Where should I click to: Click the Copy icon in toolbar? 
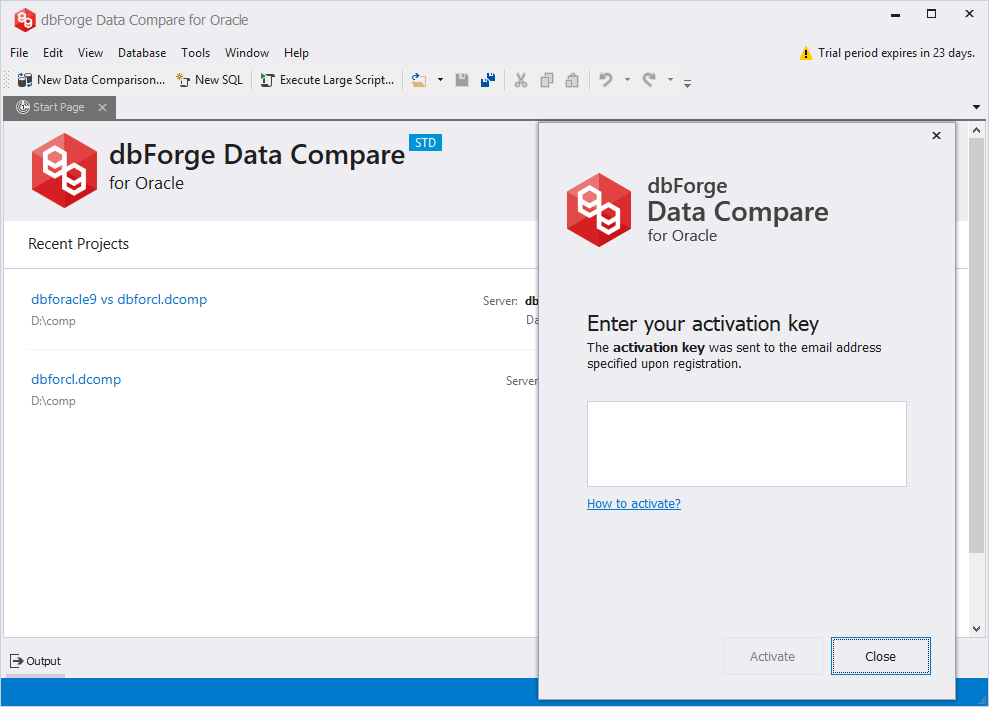547,80
